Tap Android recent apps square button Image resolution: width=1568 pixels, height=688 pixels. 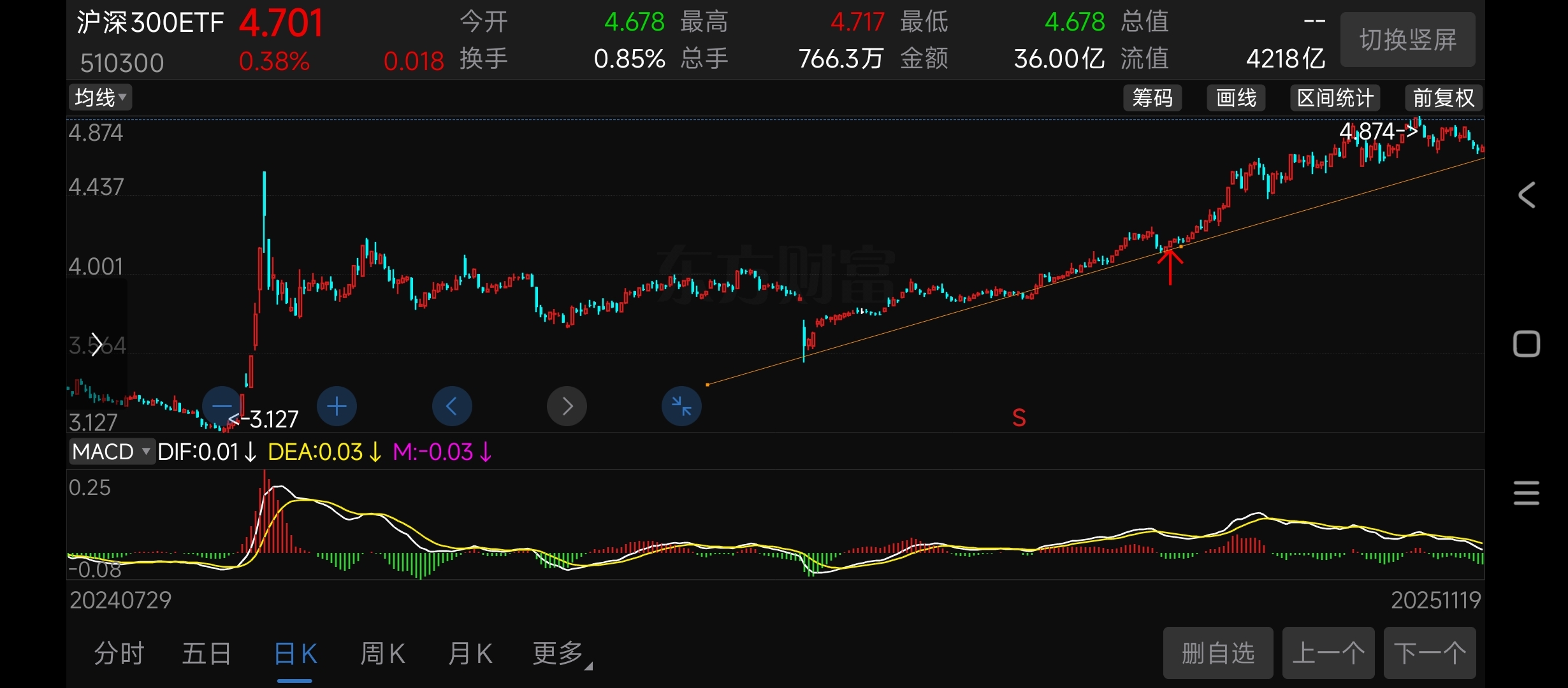[x=1527, y=344]
